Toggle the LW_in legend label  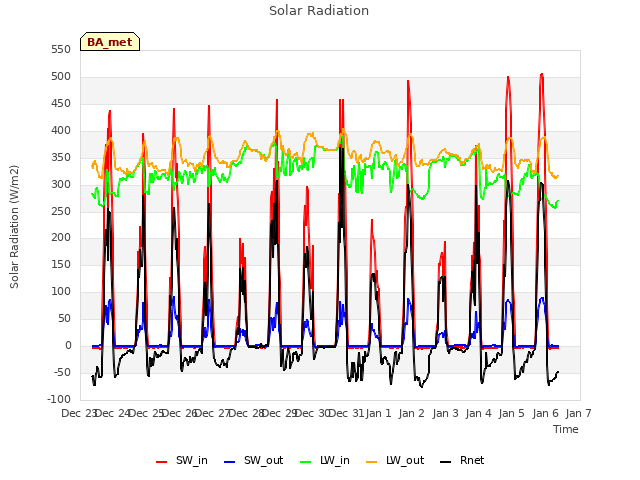point(335,460)
